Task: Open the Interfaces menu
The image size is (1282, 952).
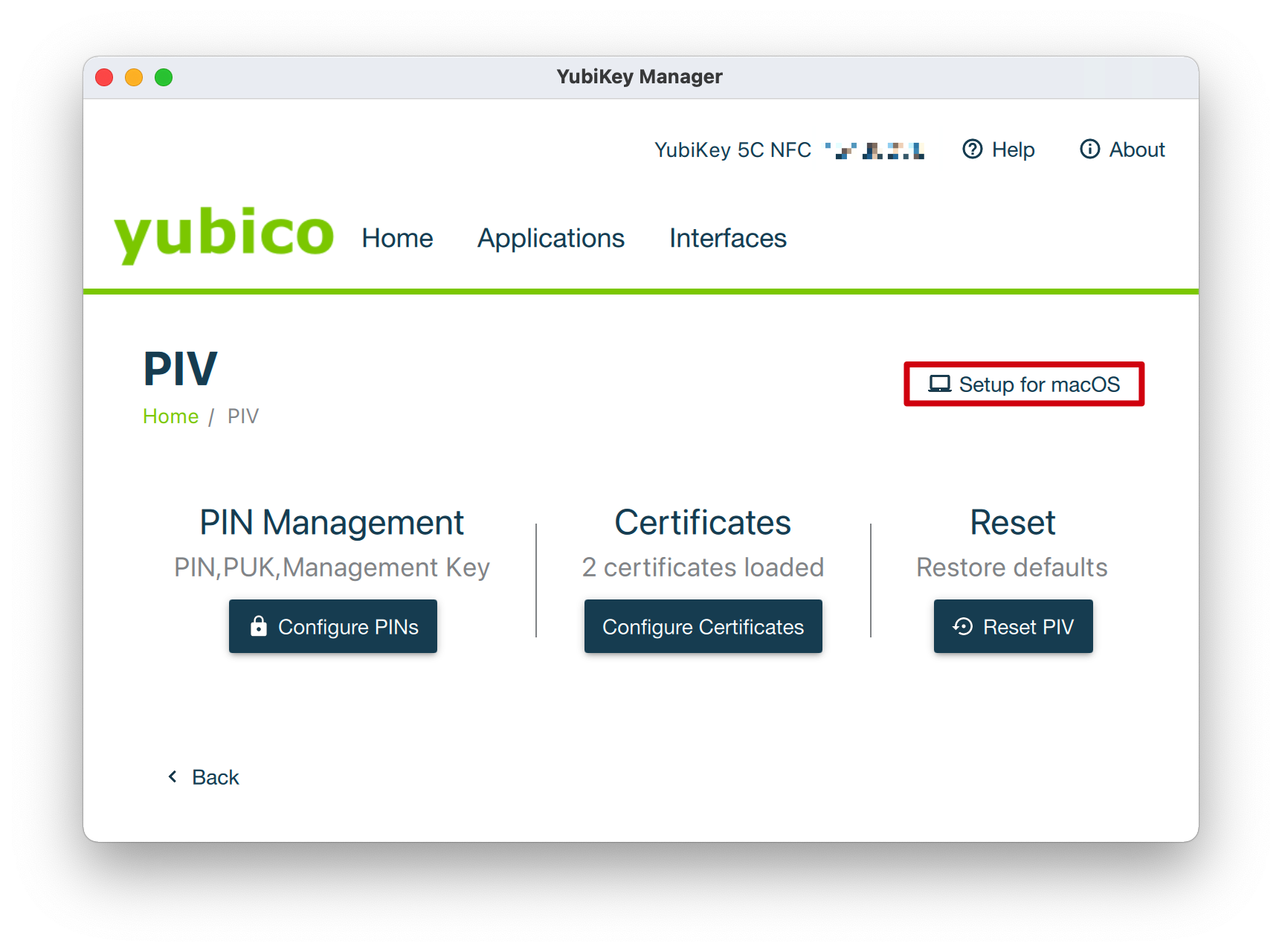Action: tap(728, 238)
